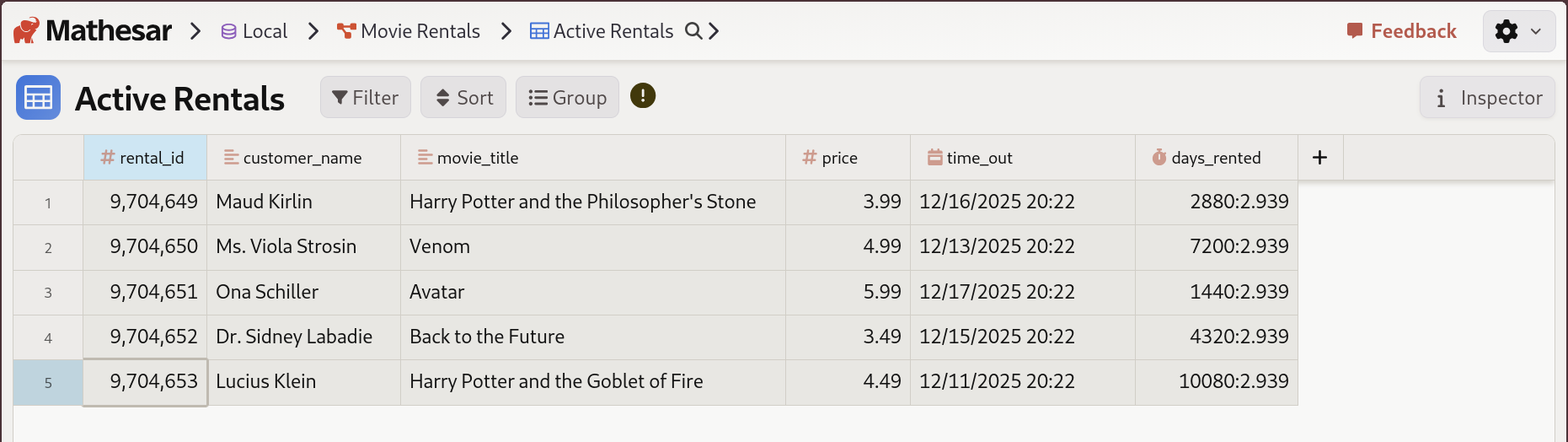Click the blue Active Rentals table icon
Screen dimensions: 1568x442
click(38, 98)
